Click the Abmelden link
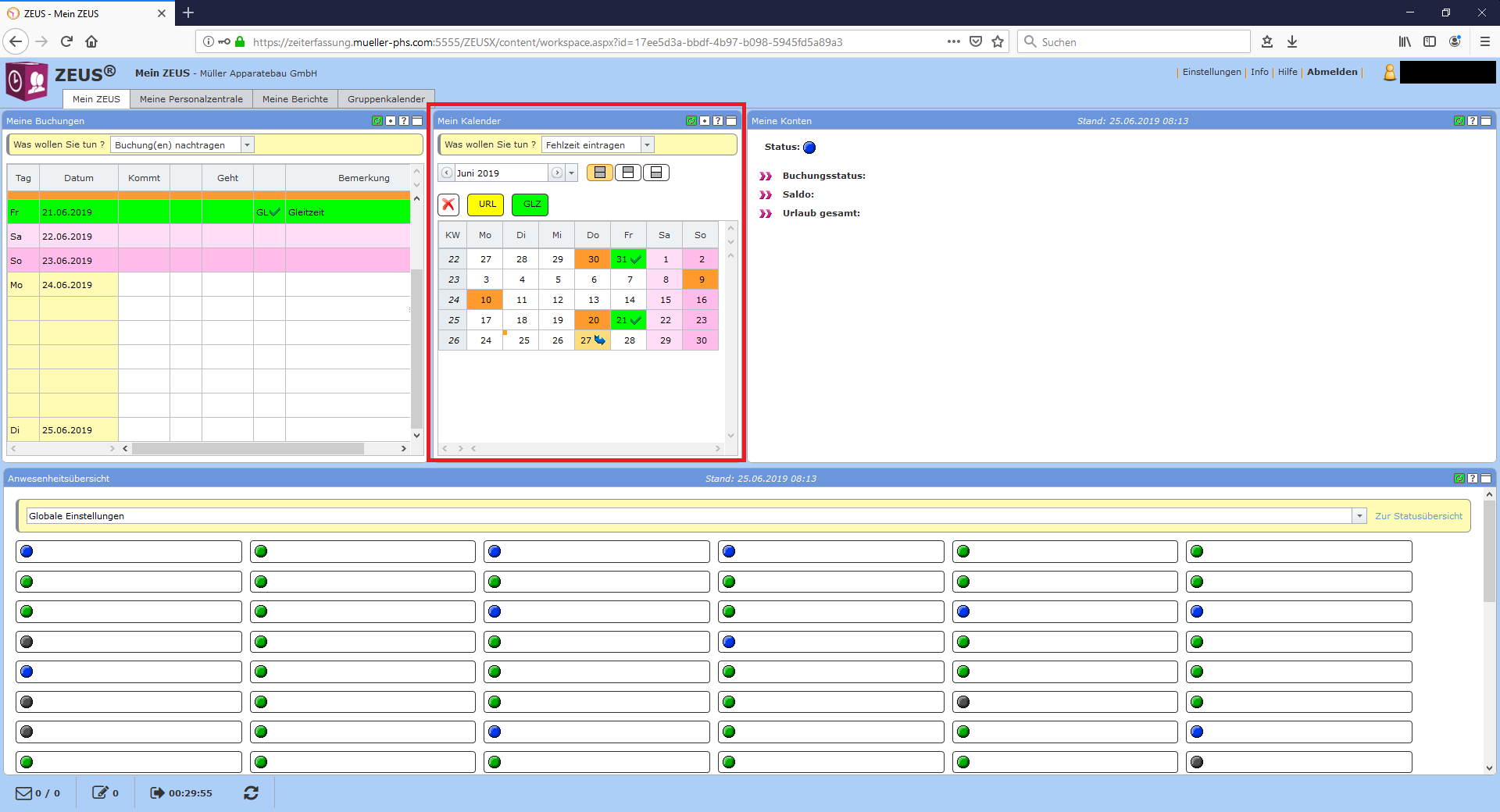Viewport: 1500px width, 812px height. (1332, 72)
